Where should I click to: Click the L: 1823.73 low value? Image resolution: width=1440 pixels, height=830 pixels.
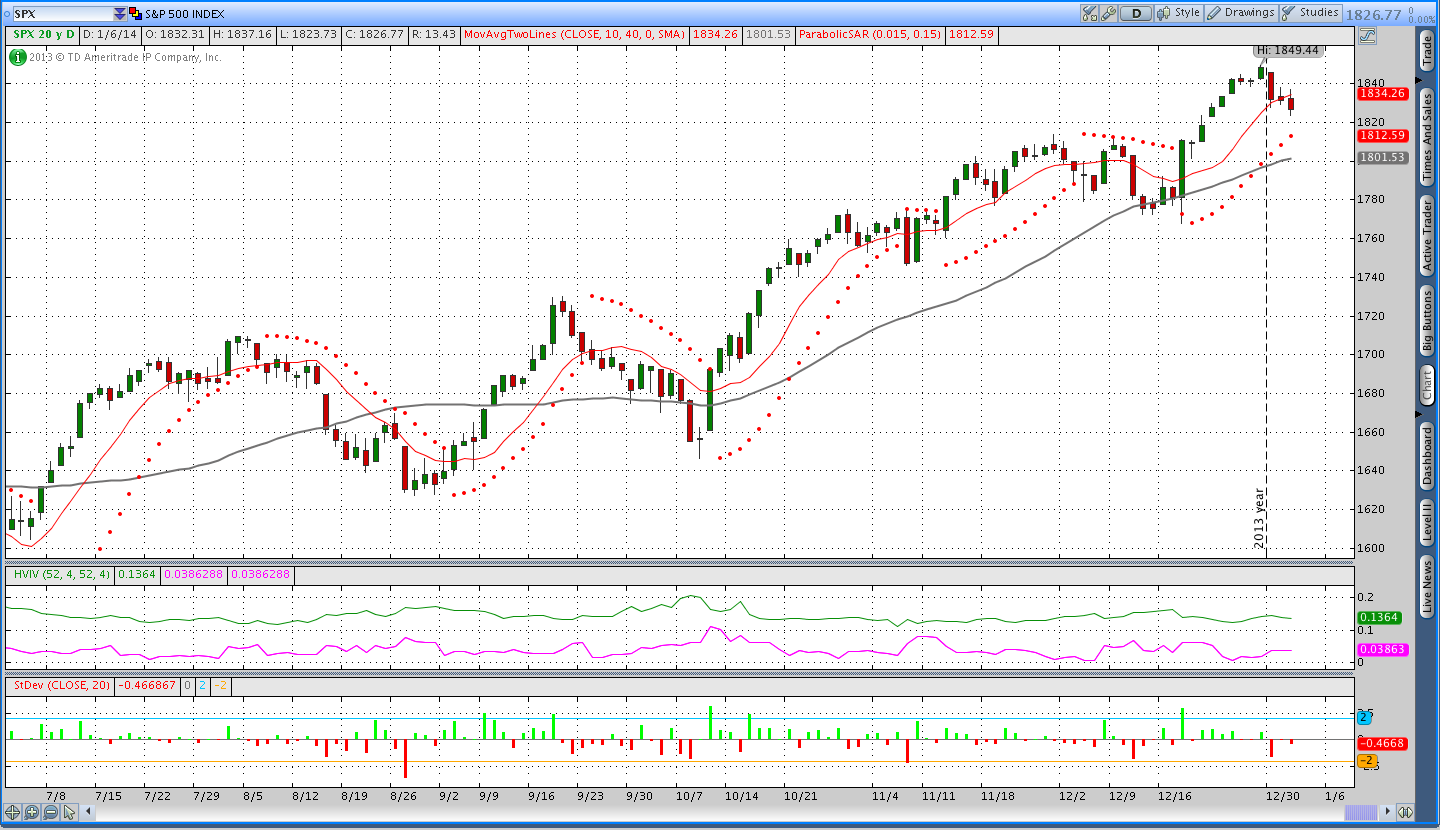click(308, 34)
